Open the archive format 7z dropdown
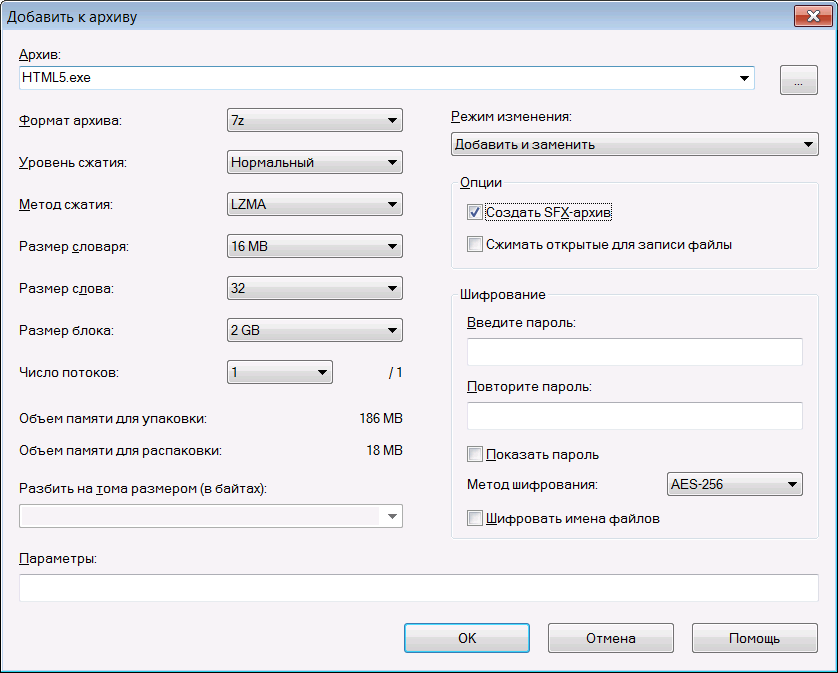This screenshot has height=673, width=838. point(315,120)
